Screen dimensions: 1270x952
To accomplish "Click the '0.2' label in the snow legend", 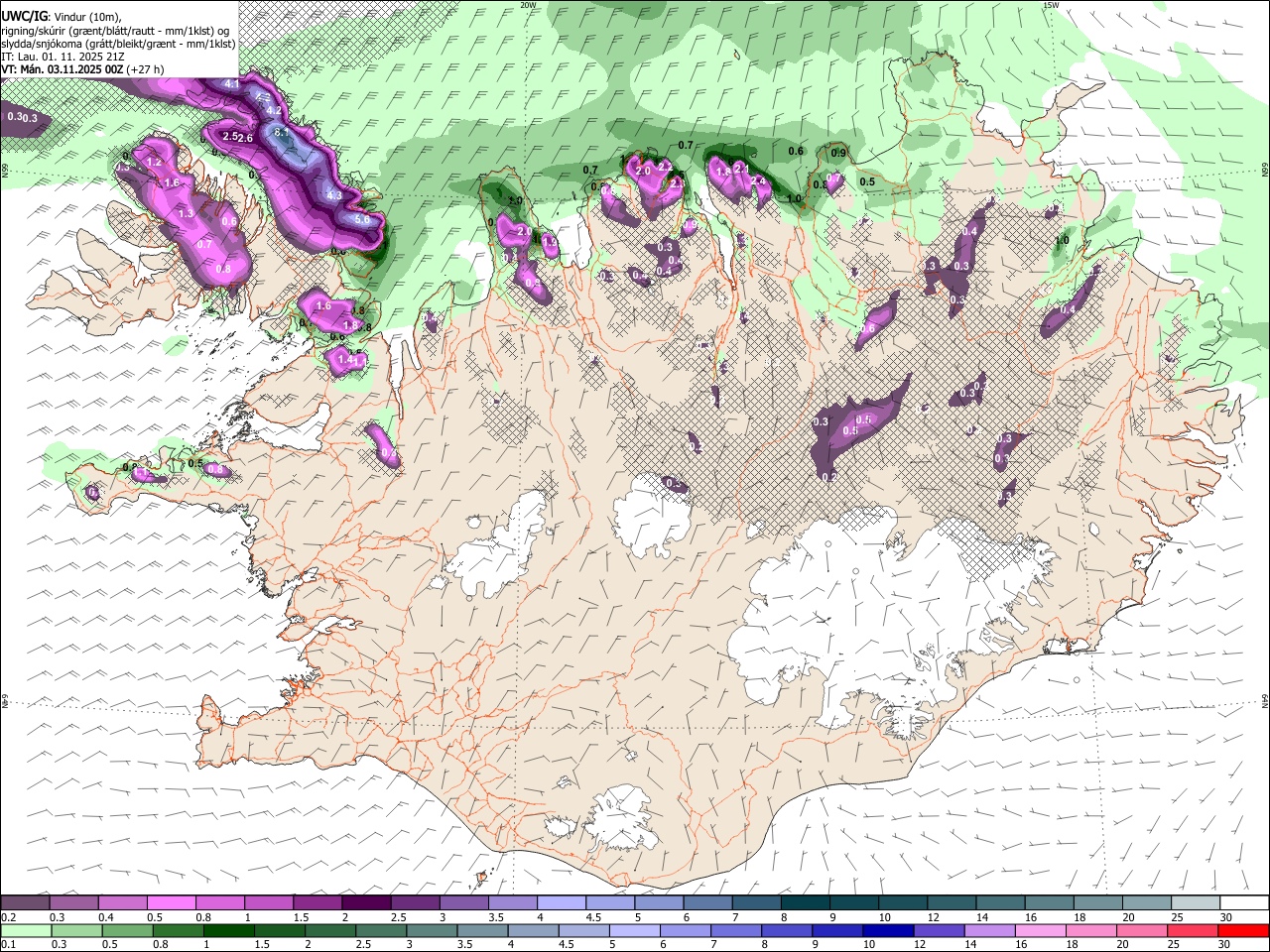I will click(8, 917).
